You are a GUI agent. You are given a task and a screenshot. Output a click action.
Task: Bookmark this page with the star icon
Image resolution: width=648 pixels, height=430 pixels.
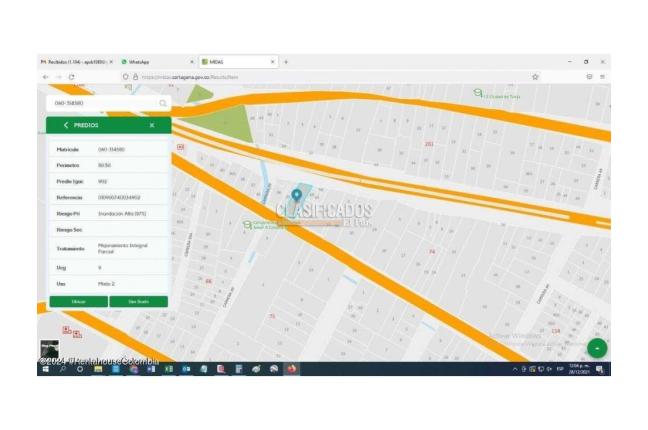point(535,76)
